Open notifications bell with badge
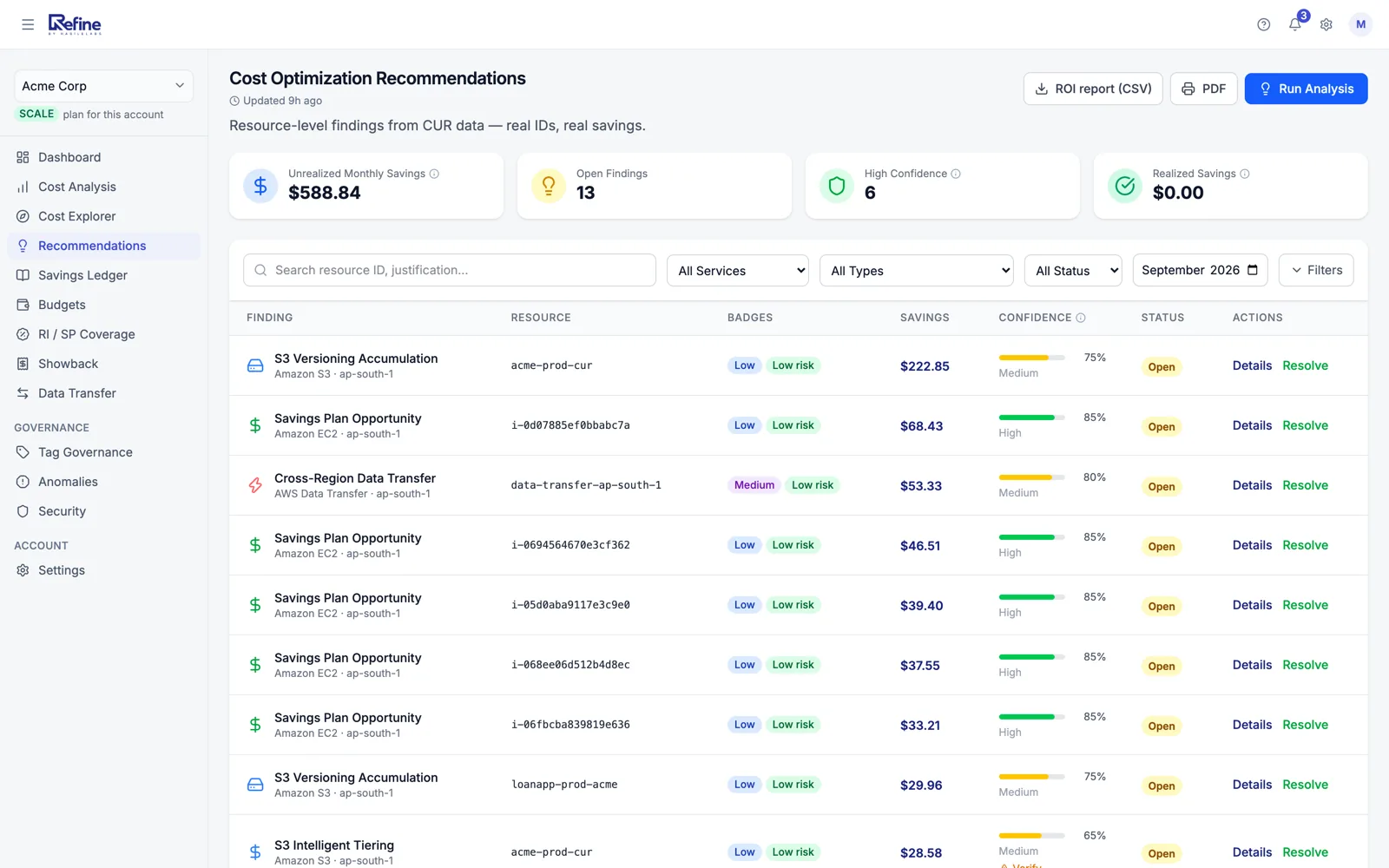The width and height of the screenshot is (1389, 868). tap(1295, 23)
